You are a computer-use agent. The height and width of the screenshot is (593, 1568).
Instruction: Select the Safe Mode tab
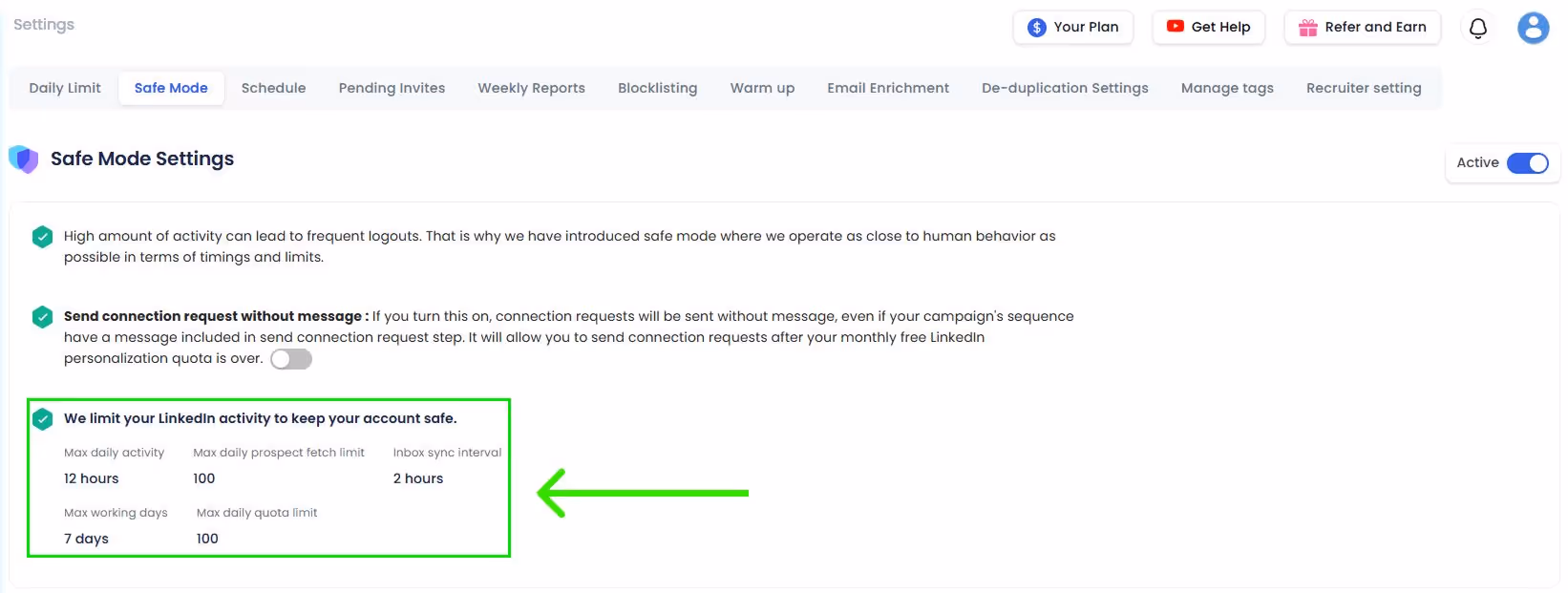click(x=171, y=88)
